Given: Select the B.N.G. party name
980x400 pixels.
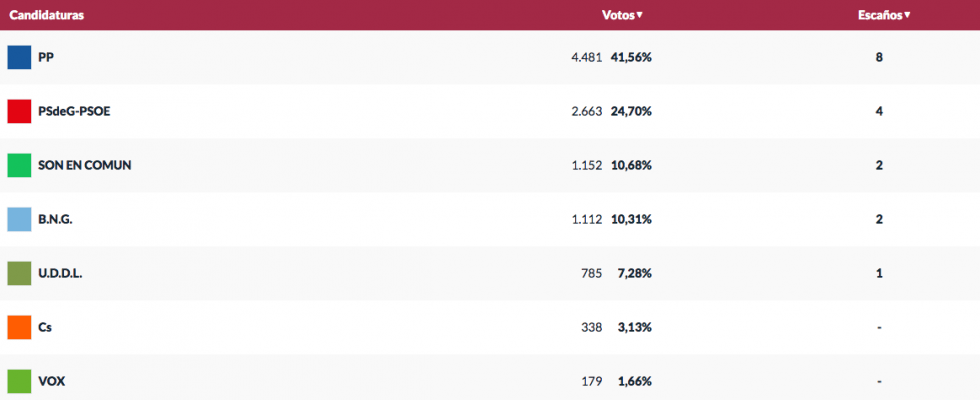Looking at the screenshot, I should (x=57, y=219).
